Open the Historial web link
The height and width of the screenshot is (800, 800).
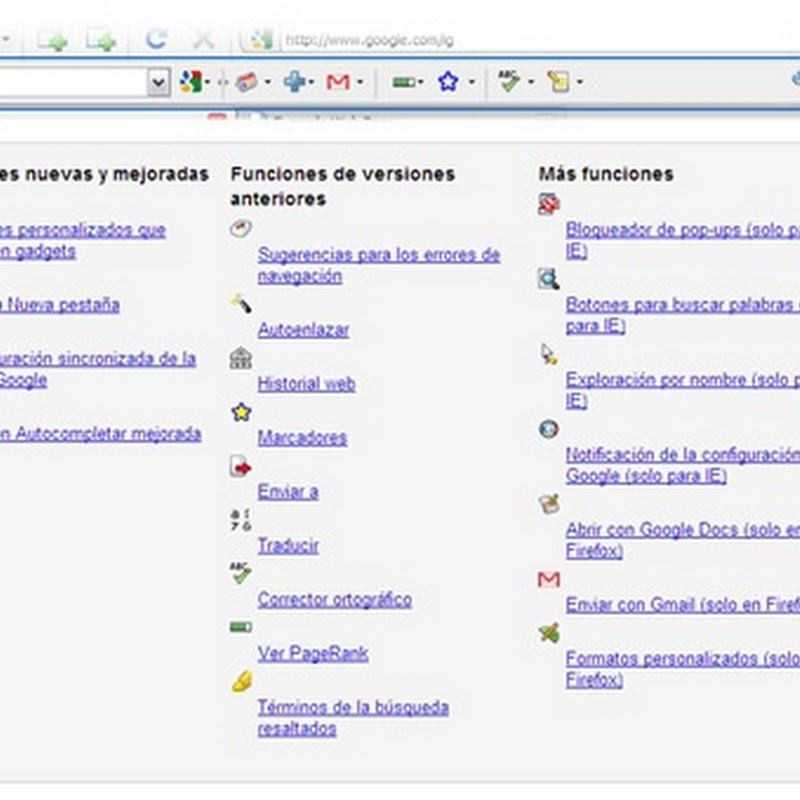[306, 383]
